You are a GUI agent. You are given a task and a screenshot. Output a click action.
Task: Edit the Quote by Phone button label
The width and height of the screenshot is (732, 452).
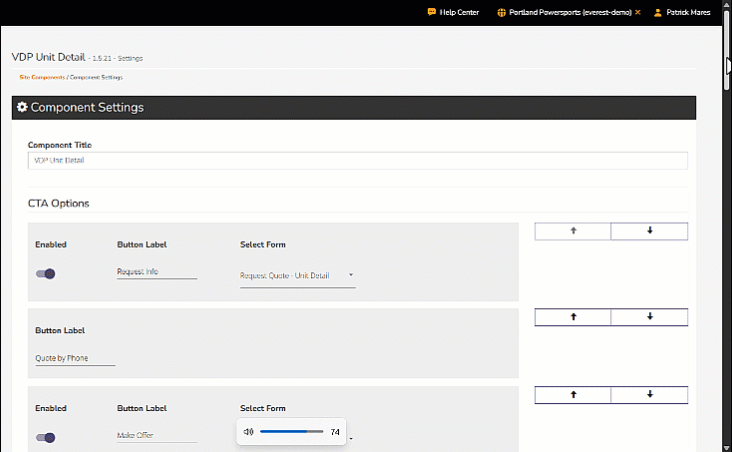tap(74, 358)
